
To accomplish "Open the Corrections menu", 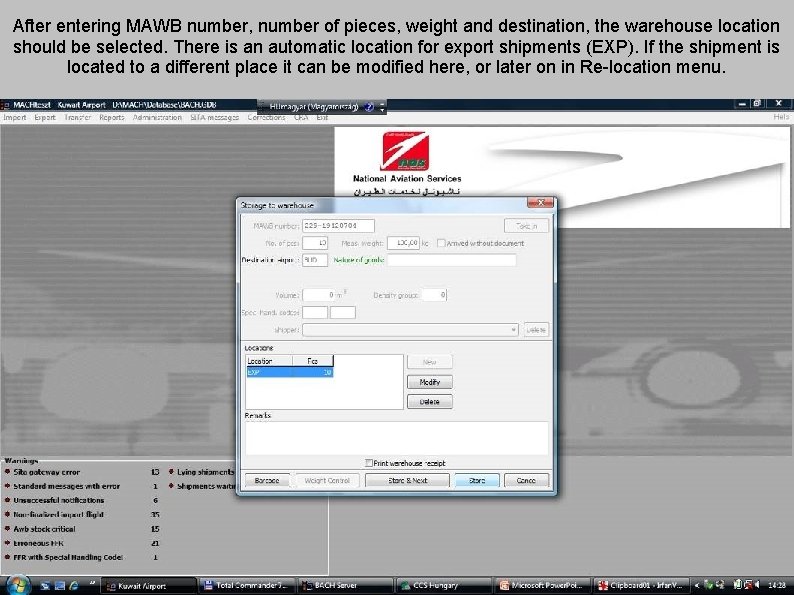I will pyautogui.click(x=266, y=117).
